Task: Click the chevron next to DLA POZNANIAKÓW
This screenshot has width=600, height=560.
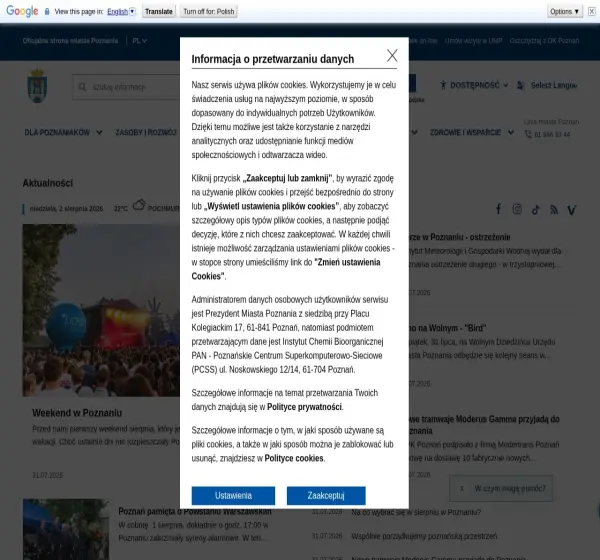Action: click(x=99, y=132)
